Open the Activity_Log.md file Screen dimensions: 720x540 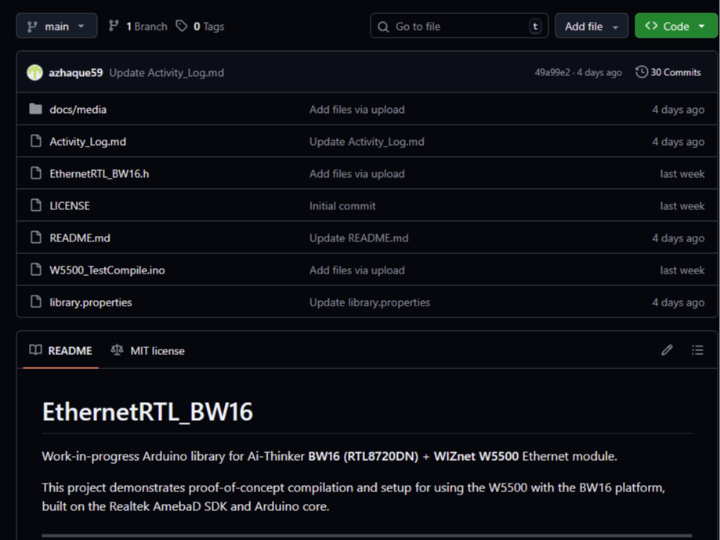(x=88, y=142)
